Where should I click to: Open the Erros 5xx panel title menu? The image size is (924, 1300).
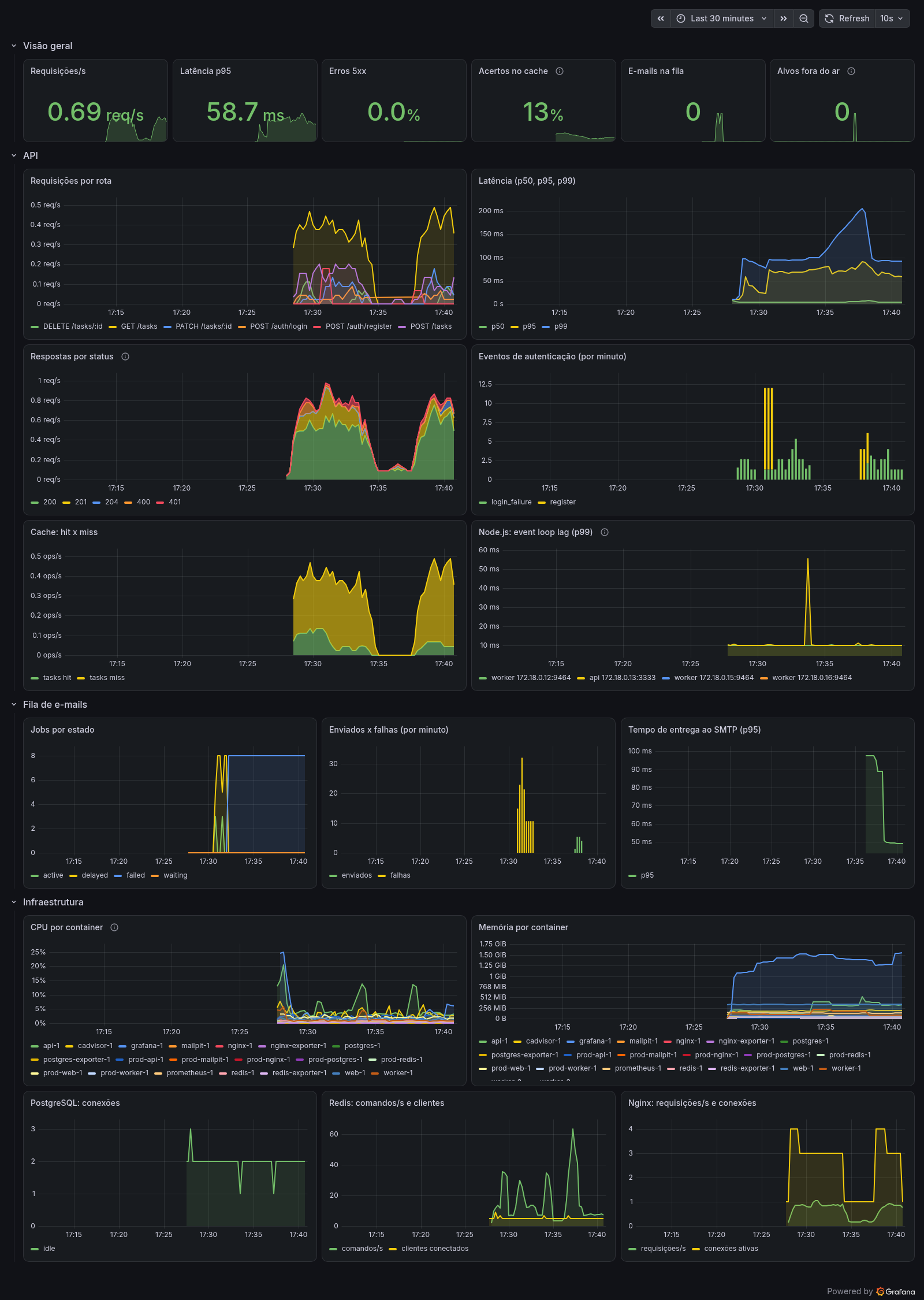click(348, 71)
